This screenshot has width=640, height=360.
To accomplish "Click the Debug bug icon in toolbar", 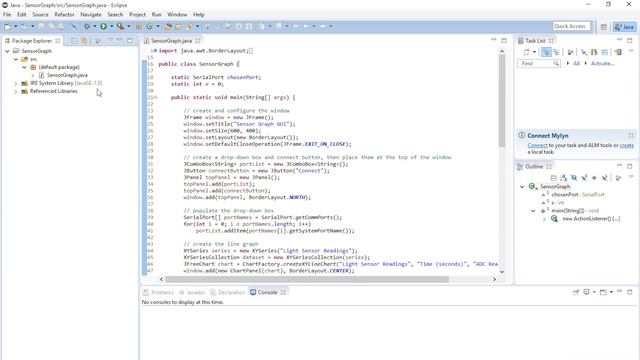I will [87, 27].
